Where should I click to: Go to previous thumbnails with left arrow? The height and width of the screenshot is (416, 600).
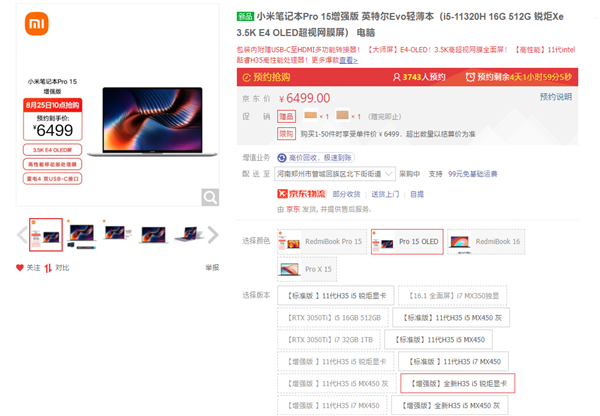[22, 235]
